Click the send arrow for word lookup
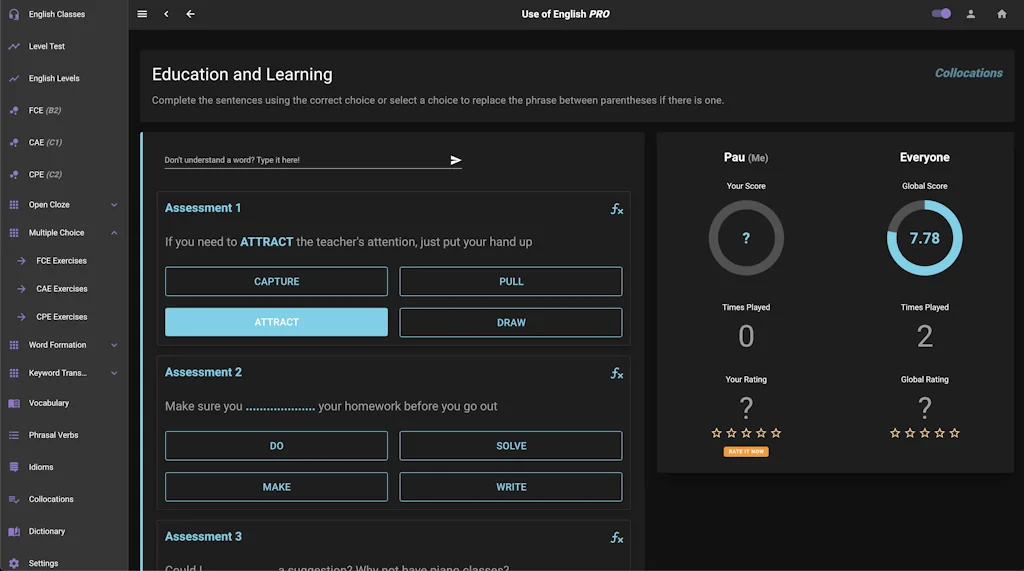 455,160
